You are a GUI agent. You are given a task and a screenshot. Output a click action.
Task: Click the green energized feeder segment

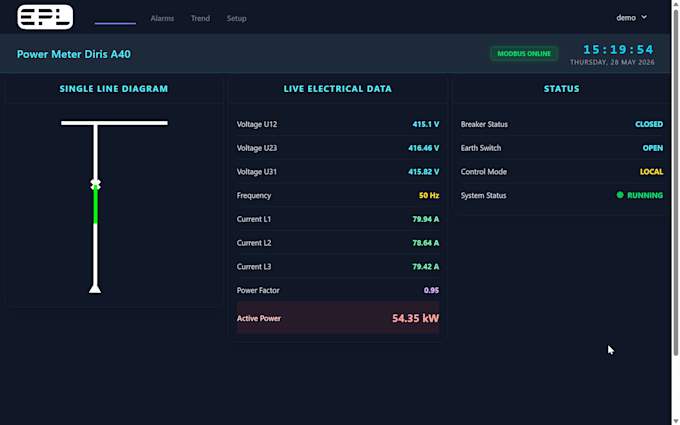tap(95, 205)
